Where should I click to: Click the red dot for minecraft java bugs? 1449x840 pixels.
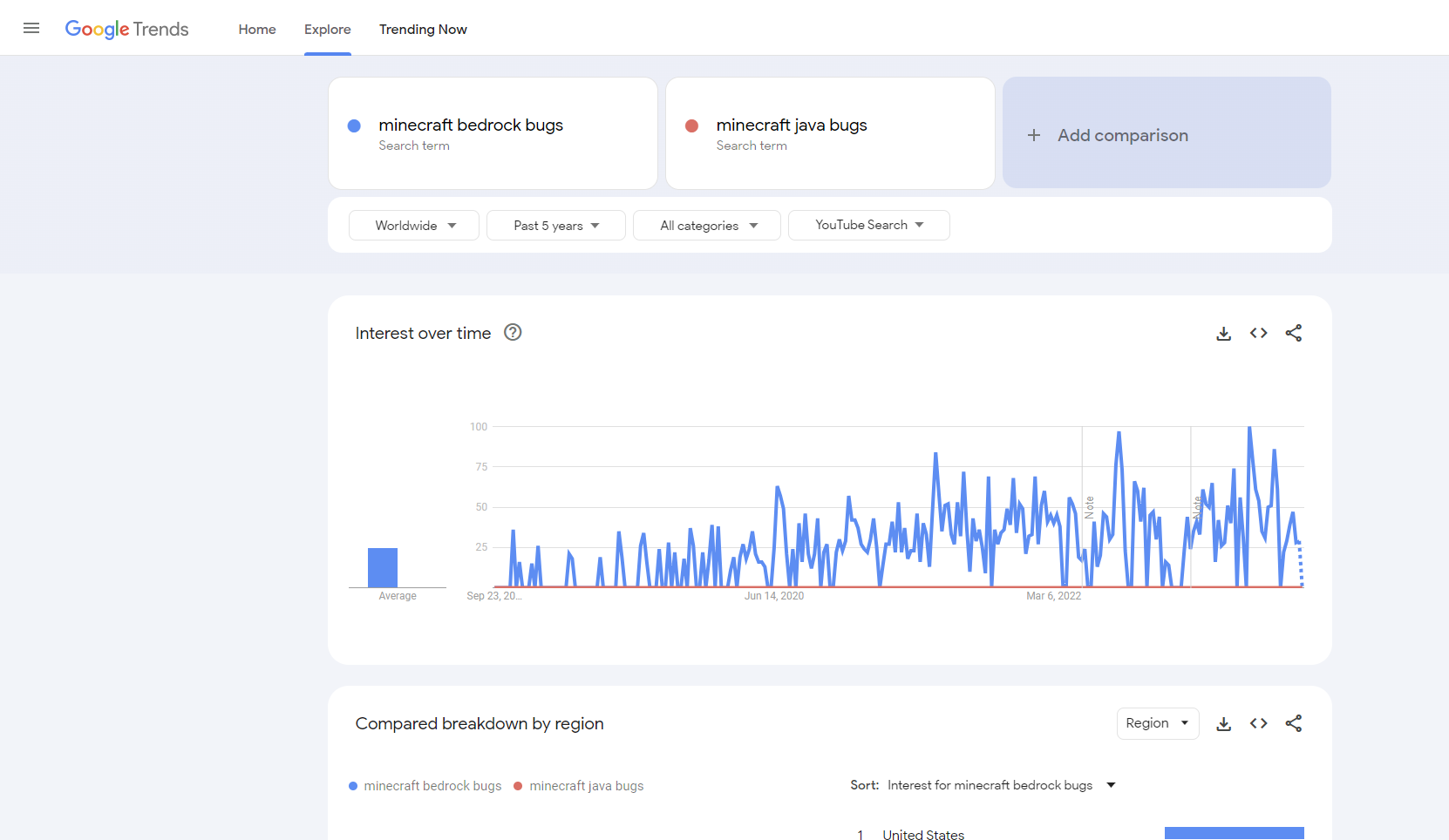691,125
